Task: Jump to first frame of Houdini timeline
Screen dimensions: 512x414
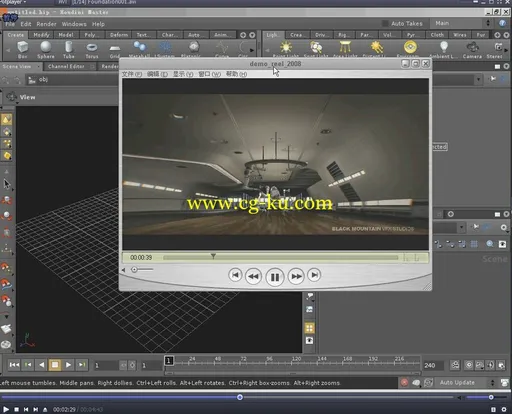Action: coord(14,365)
